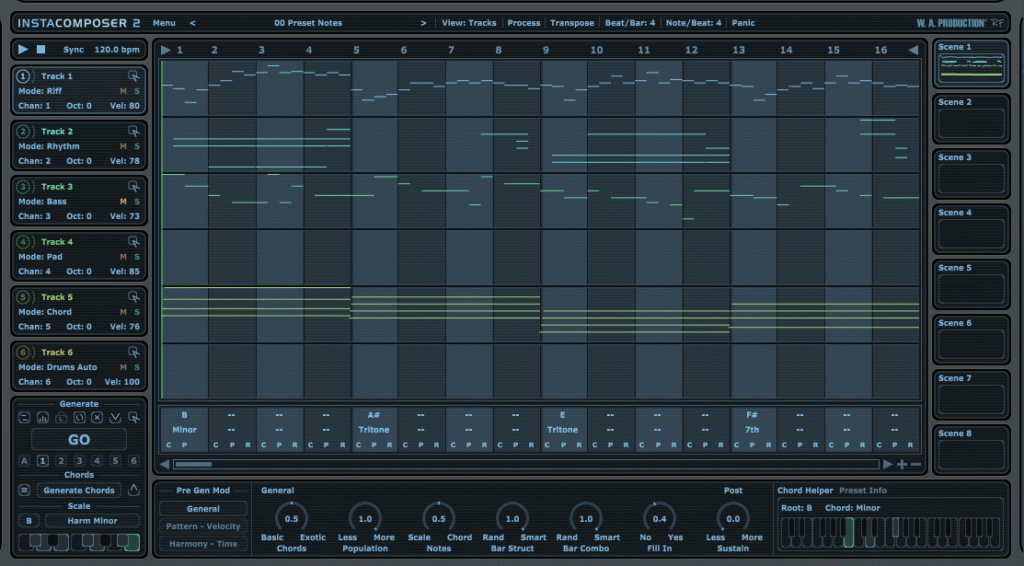Click the horizontal timeline scrollbar thumb

(x=193, y=464)
